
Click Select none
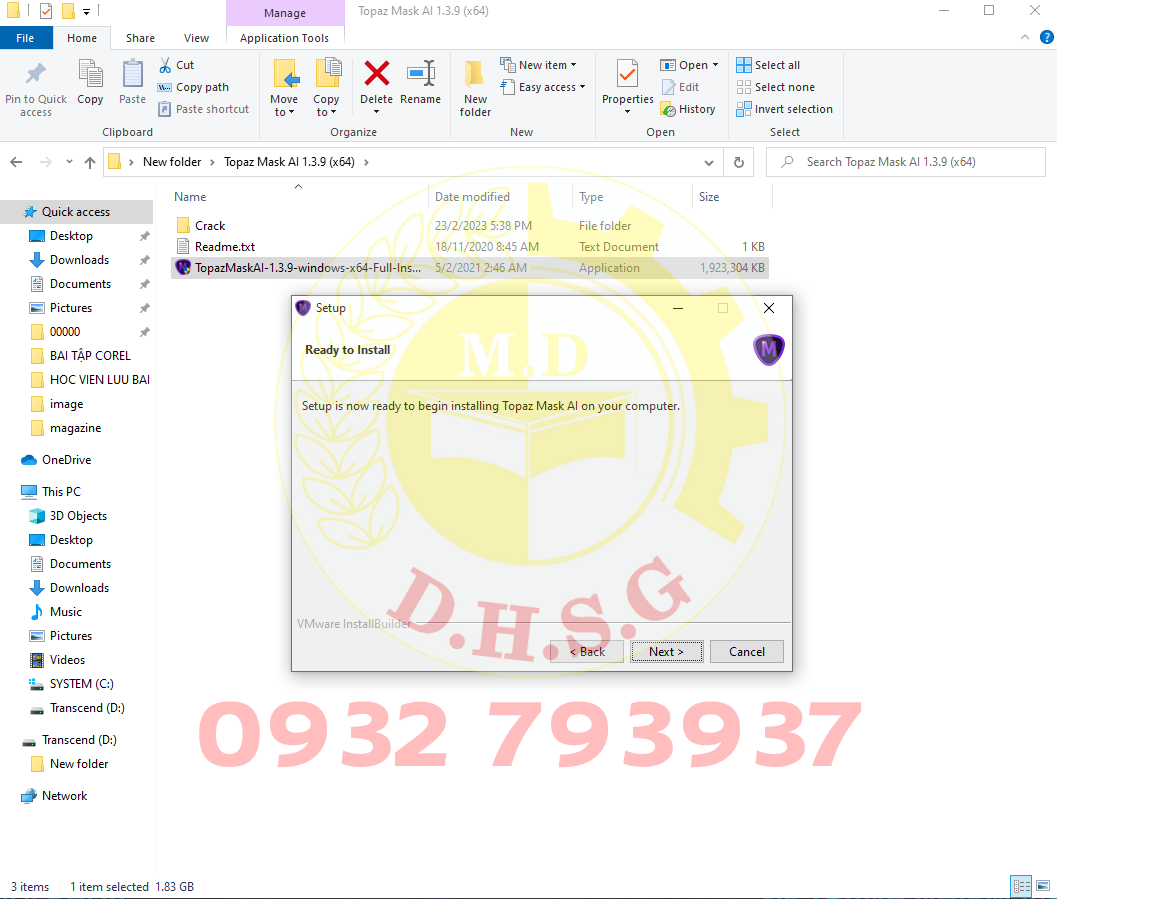click(x=776, y=87)
